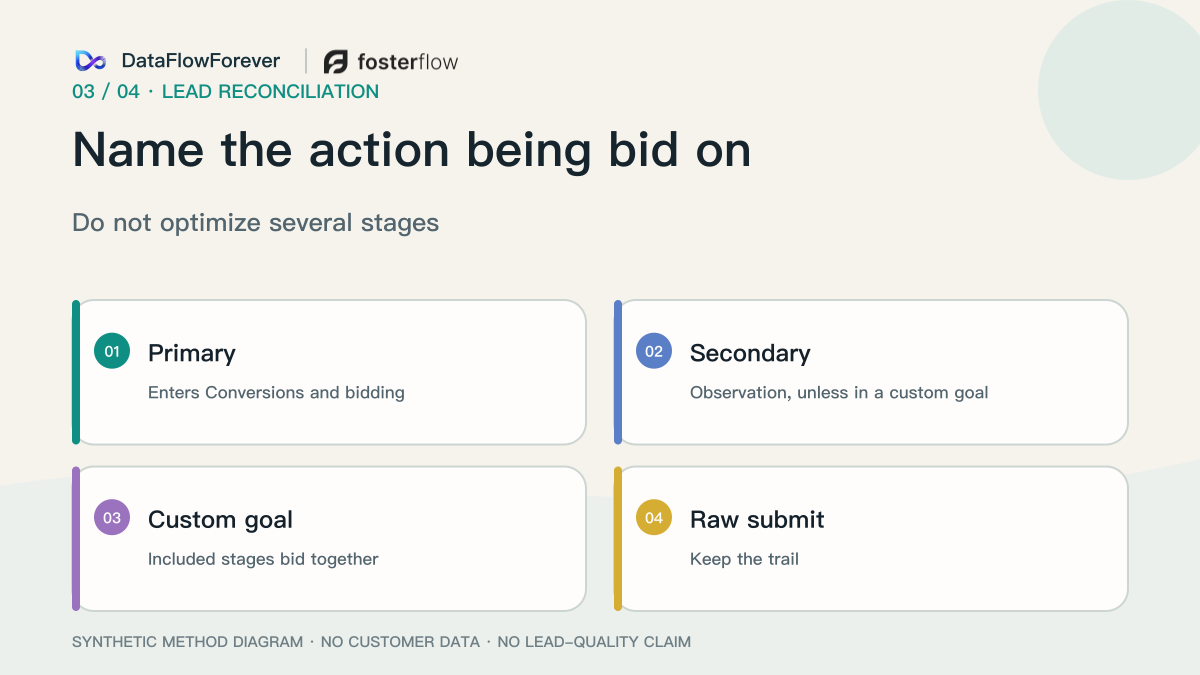Click 'Included stages bid together' description
1200x675 pixels.
[263, 559]
